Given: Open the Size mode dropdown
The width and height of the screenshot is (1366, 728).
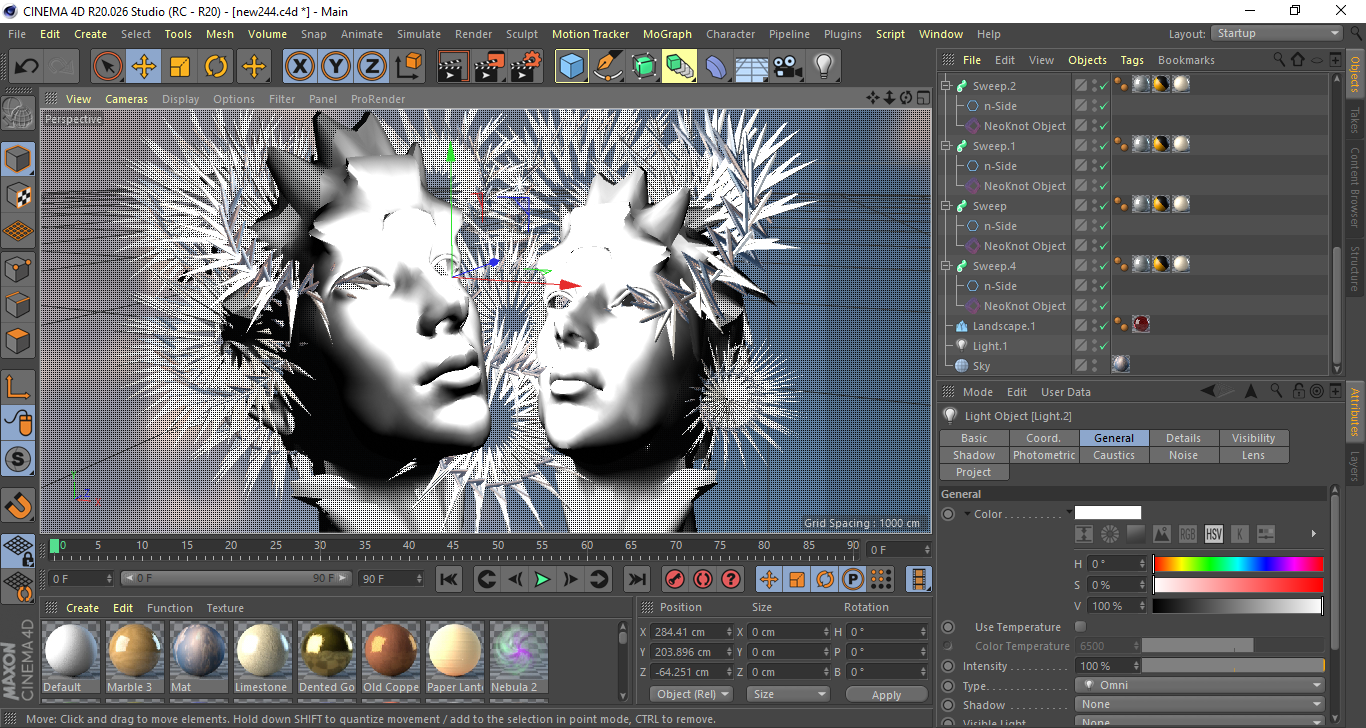Looking at the screenshot, I should [789, 694].
